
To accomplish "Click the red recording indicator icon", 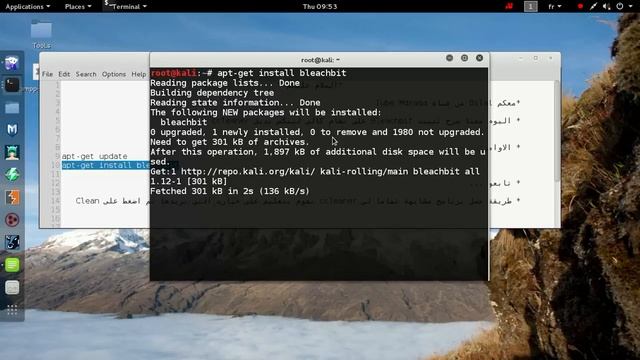I will point(580,6).
